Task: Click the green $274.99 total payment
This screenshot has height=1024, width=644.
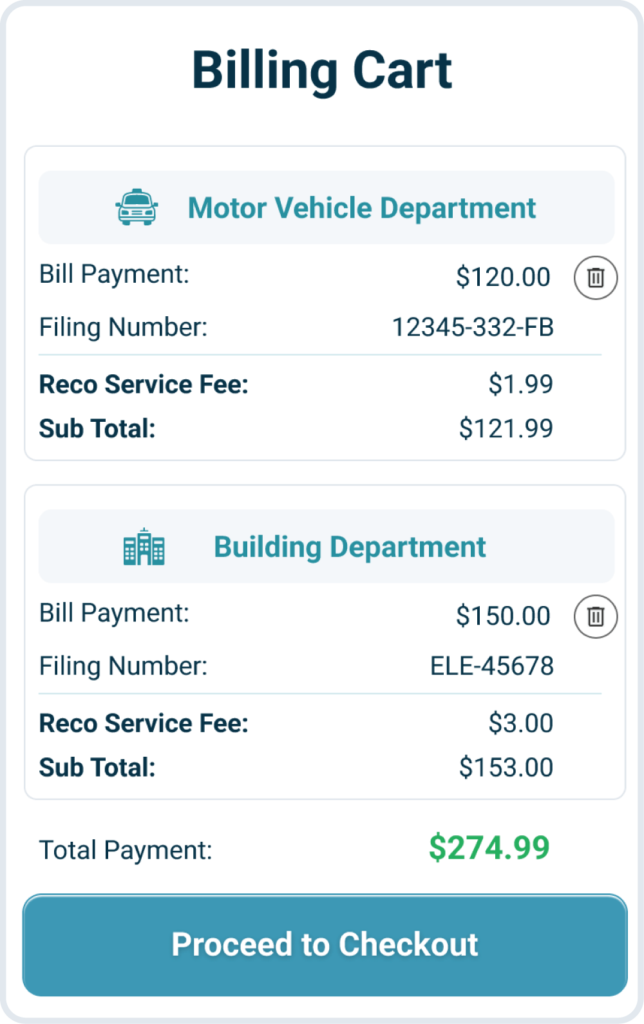Action: coord(489,848)
